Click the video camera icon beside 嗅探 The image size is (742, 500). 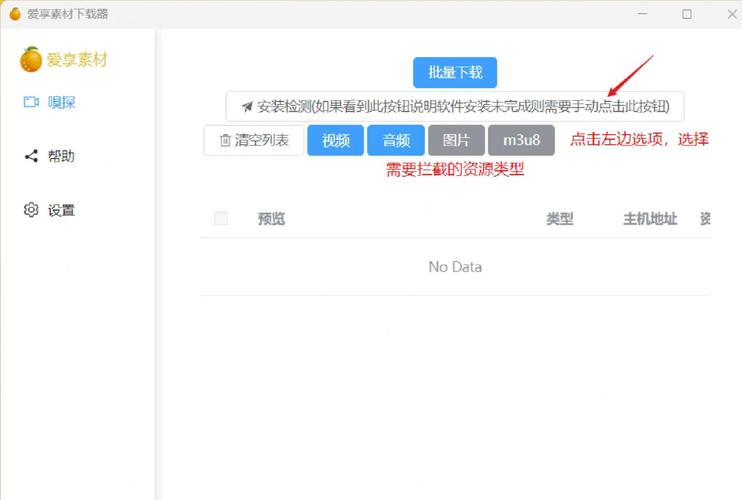pos(31,102)
